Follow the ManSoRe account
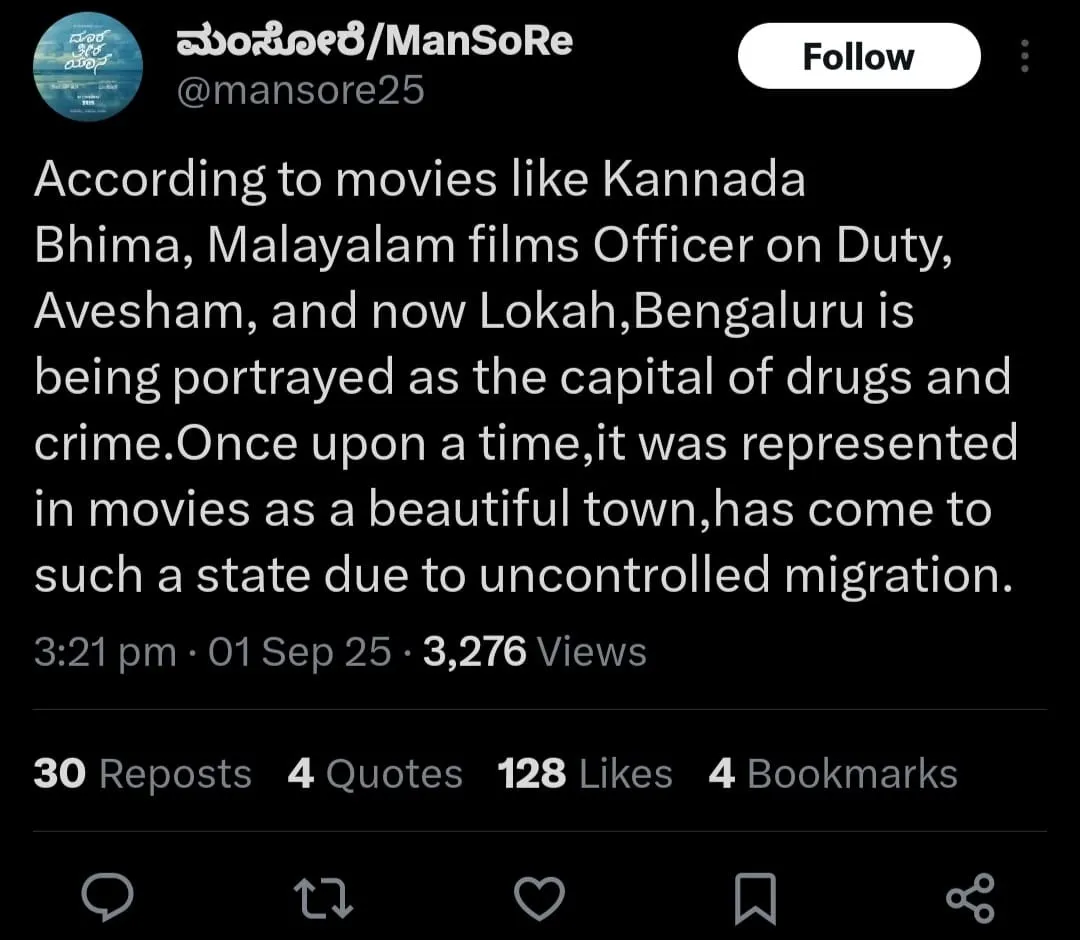The width and height of the screenshot is (1080, 940). (859, 56)
